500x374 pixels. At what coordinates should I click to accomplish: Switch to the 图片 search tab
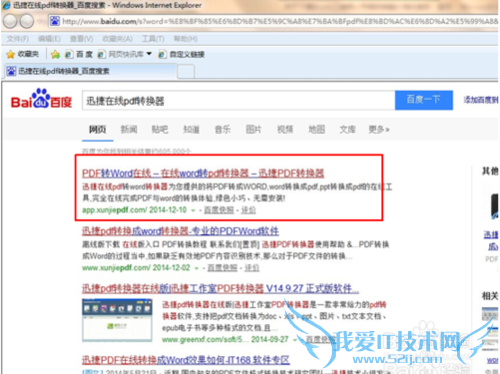(254, 129)
